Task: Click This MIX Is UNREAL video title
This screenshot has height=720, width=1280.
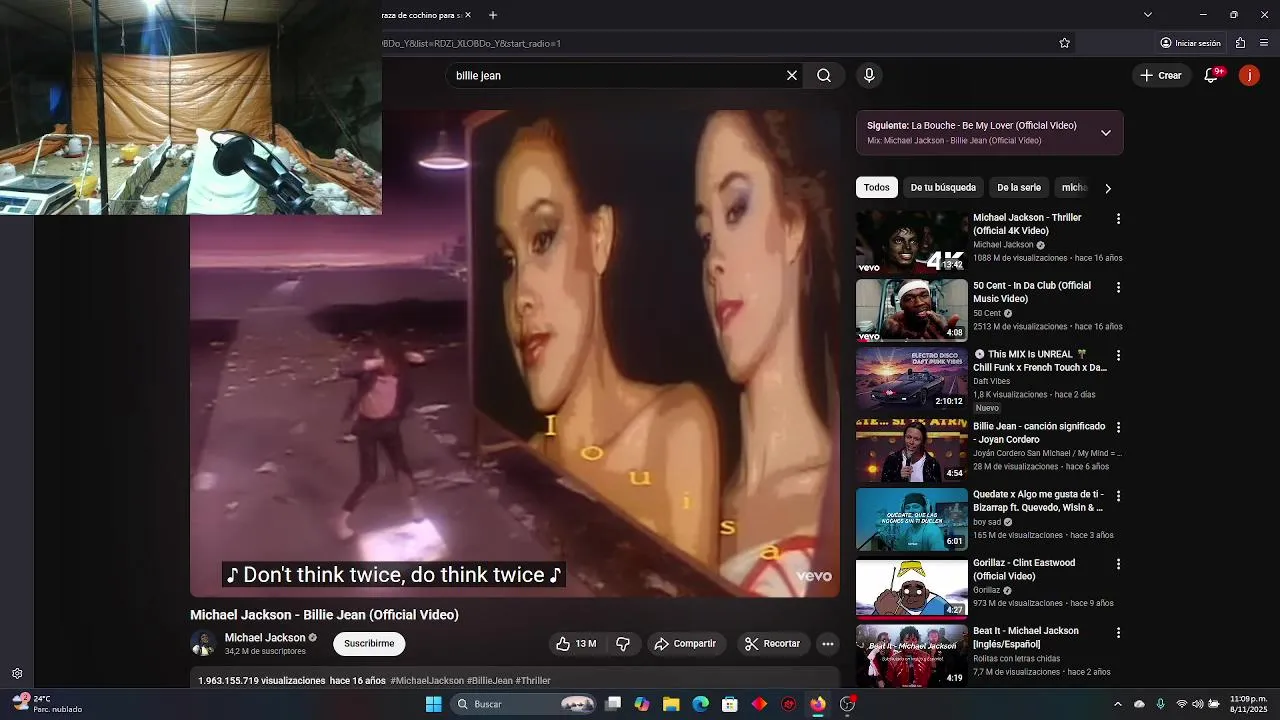Action: [1040, 361]
